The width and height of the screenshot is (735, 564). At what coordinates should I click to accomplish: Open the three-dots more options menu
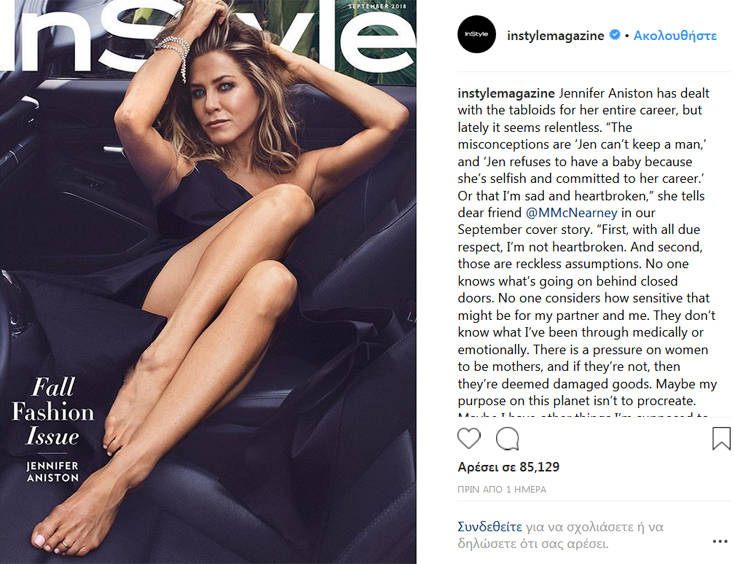pos(720,541)
